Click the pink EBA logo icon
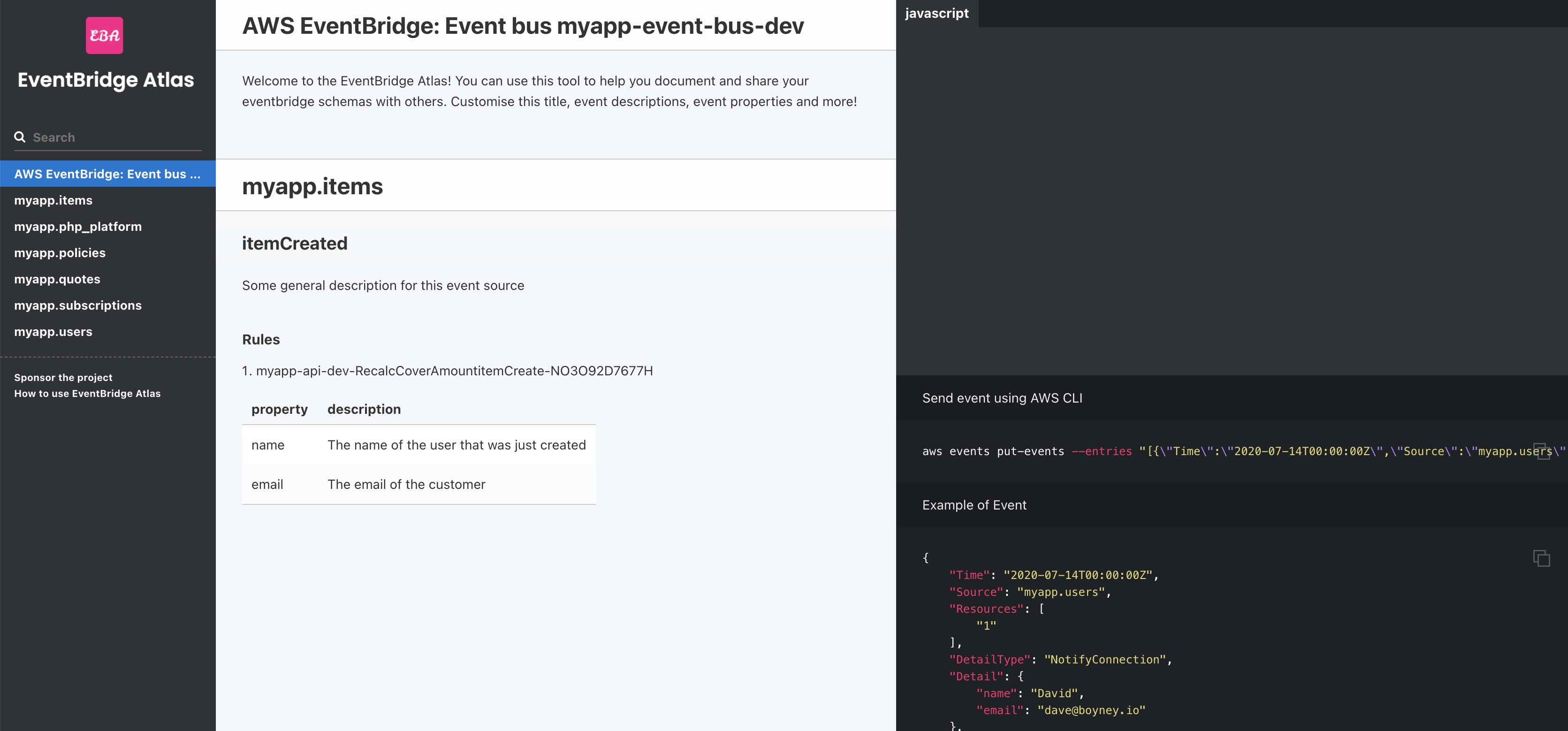1568x731 pixels. click(104, 35)
